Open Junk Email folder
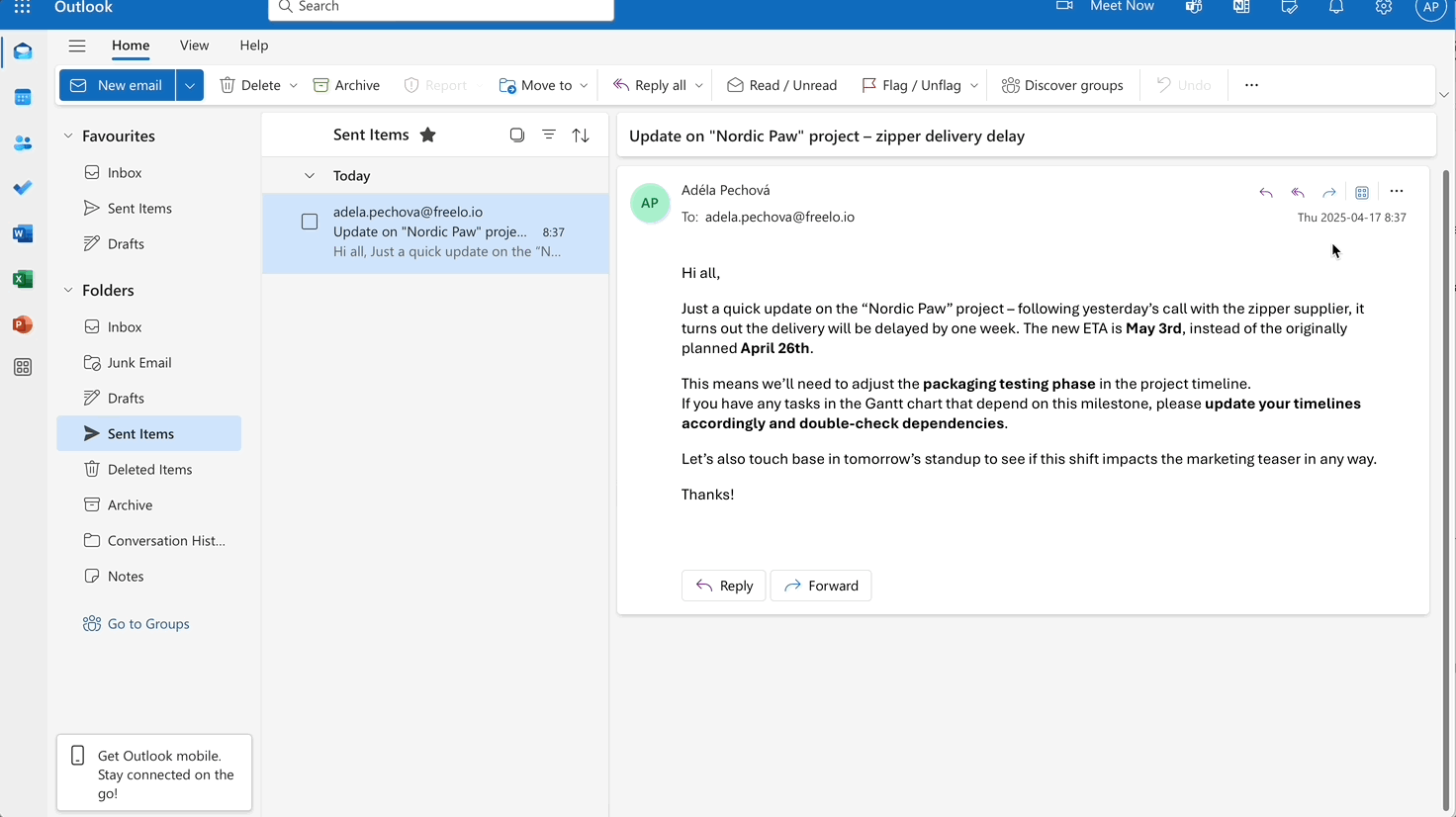This screenshot has height=817, width=1456. (148, 362)
